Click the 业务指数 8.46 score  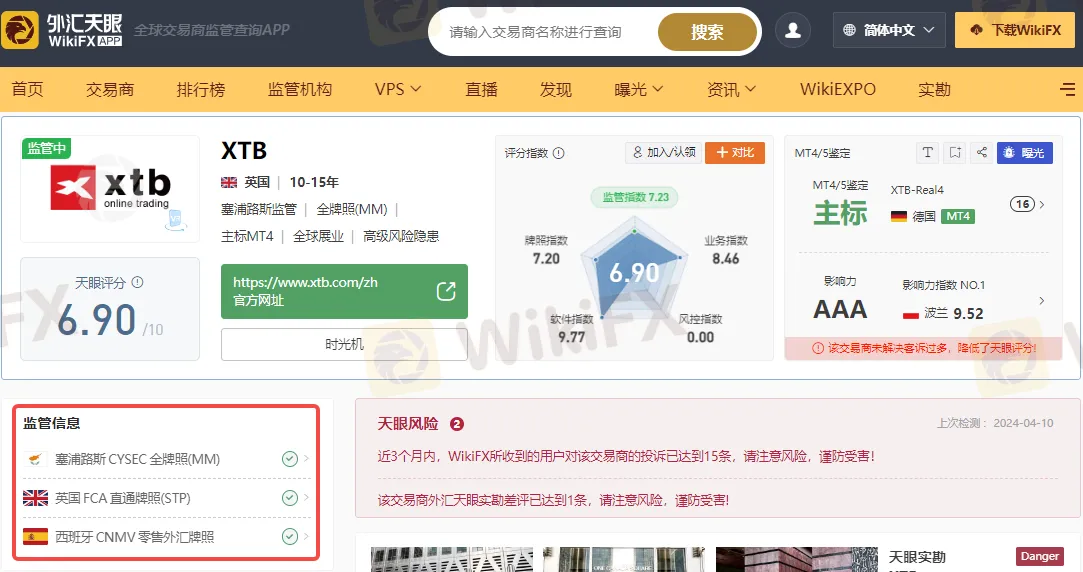tap(726, 251)
